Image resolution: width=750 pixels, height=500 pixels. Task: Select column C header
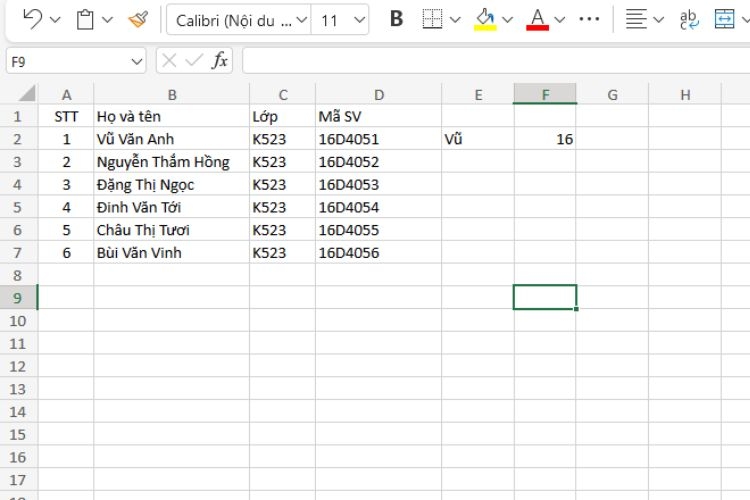(x=283, y=95)
